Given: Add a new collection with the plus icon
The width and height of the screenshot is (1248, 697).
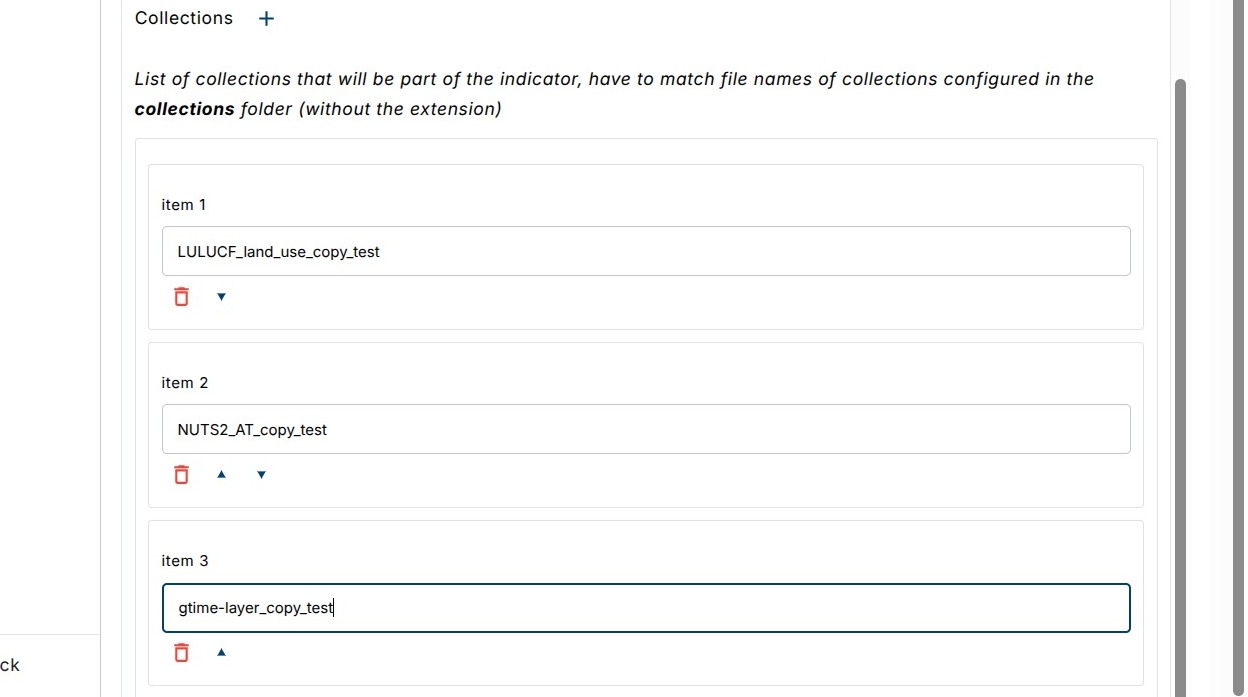Looking at the screenshot, I should pos(266,19).
